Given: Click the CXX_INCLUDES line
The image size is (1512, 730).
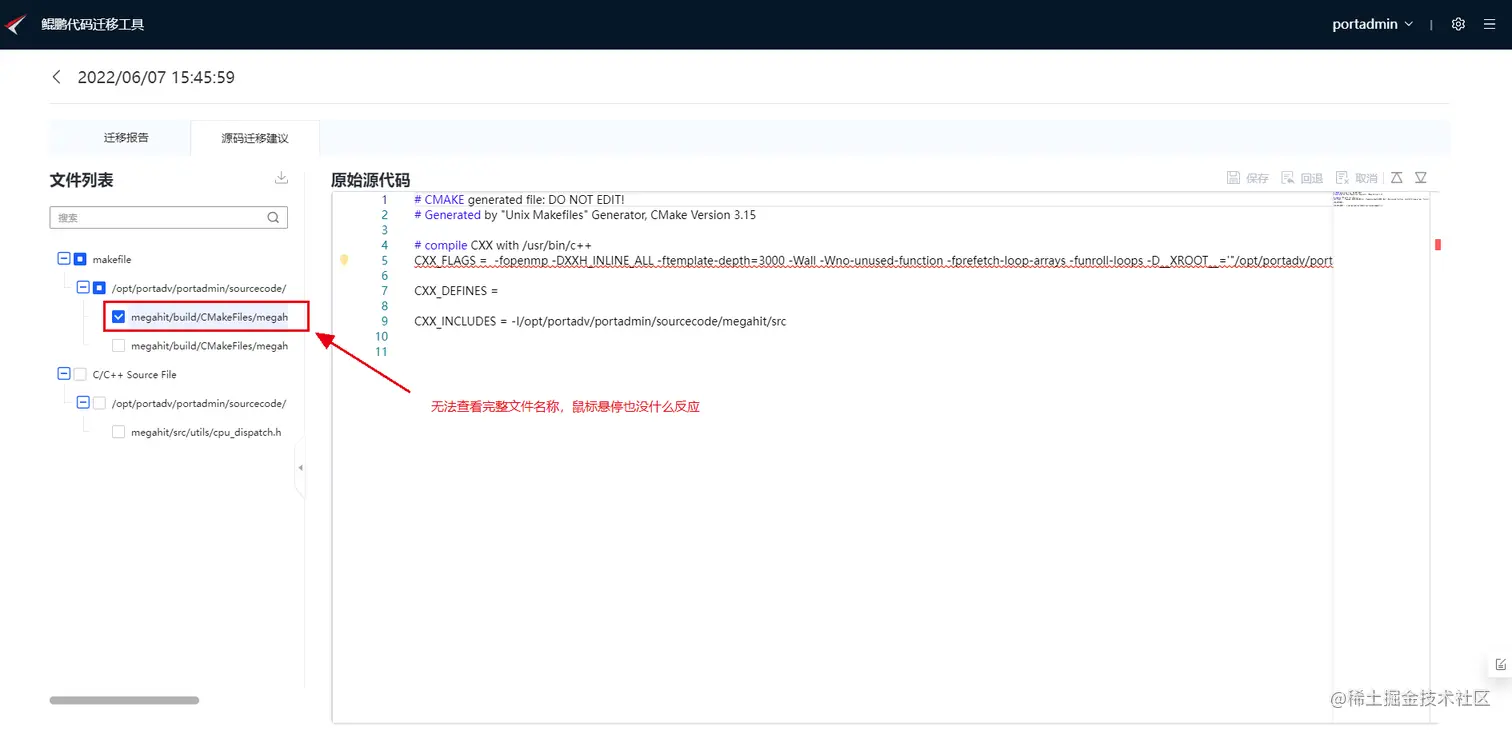Looking at the screenshot, I should pyautogui.click(x=600, y=321).
